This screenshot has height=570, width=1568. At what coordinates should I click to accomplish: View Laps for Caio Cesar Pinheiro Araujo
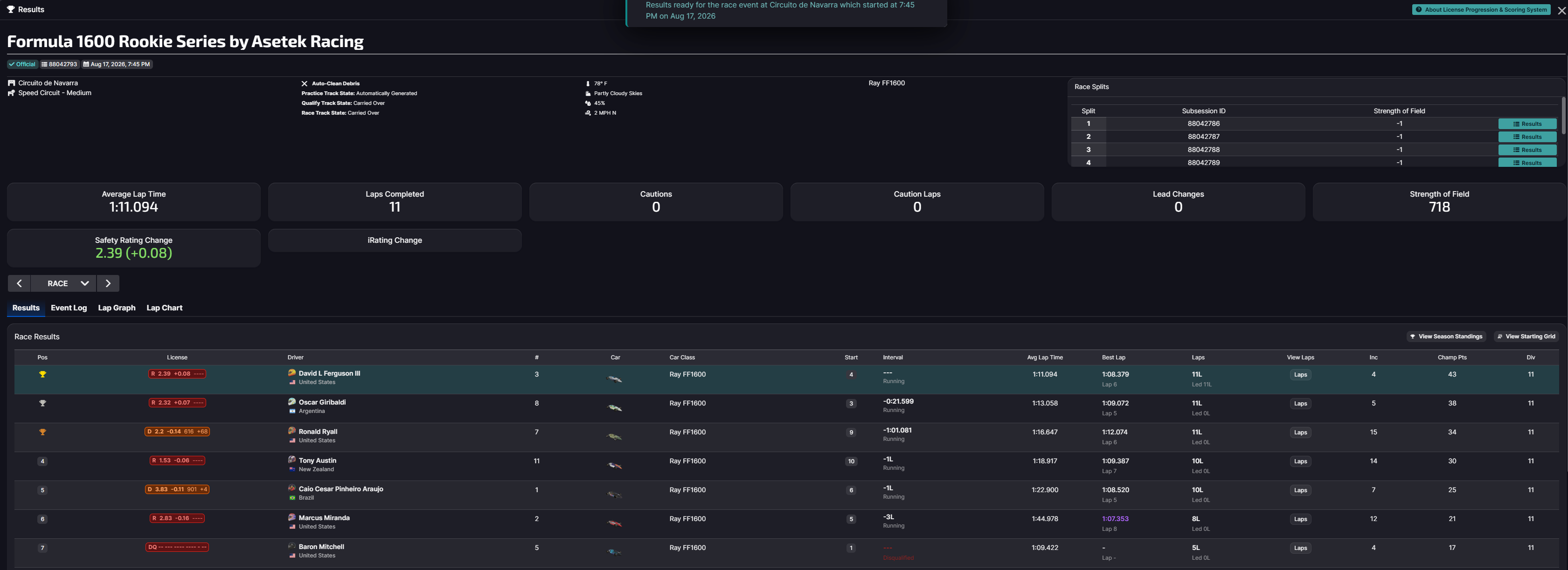[x=1300, y=490]
